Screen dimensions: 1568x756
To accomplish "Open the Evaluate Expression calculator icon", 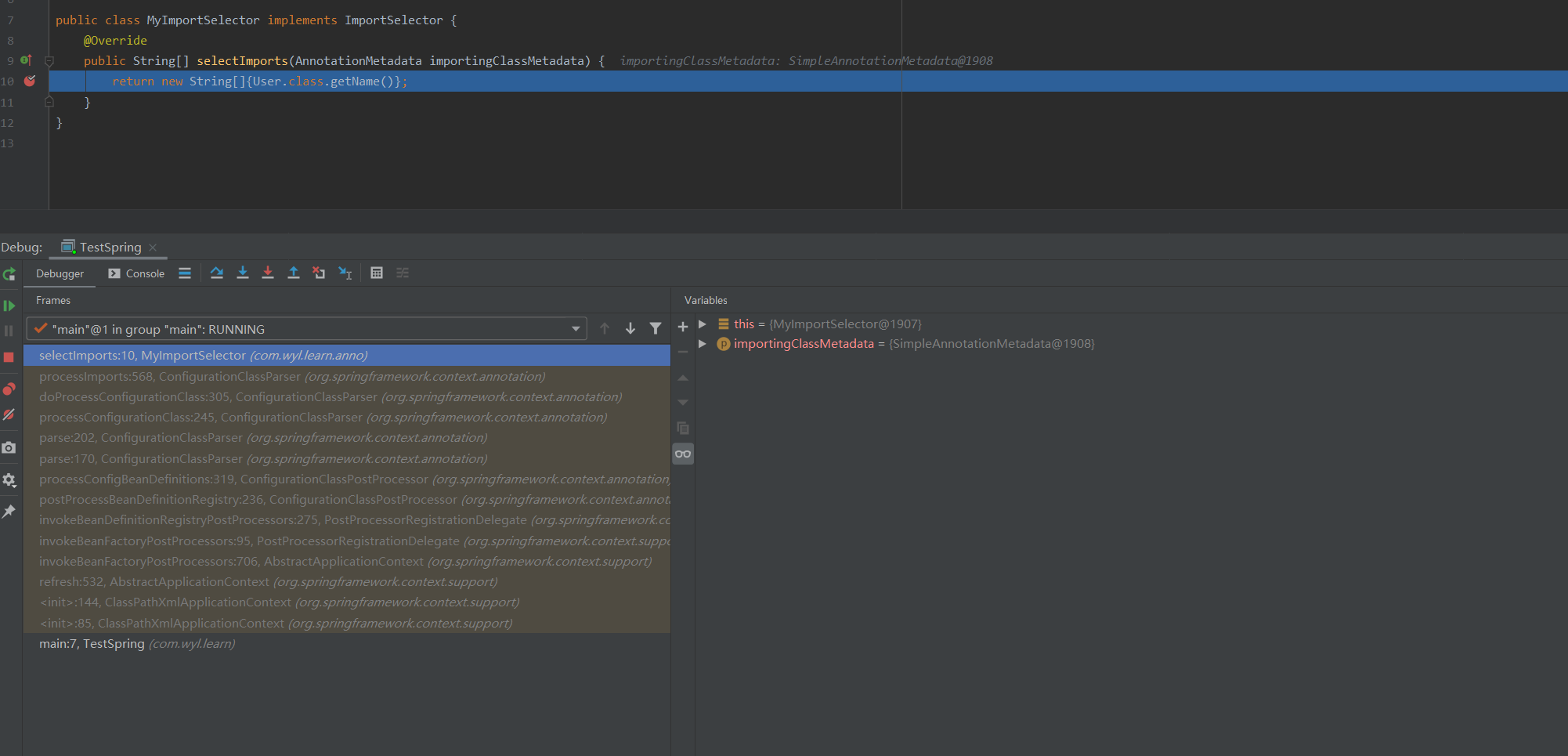I will [377, 273].
